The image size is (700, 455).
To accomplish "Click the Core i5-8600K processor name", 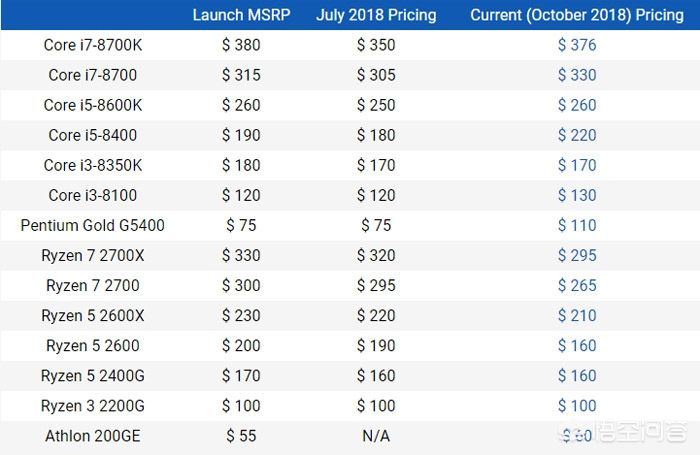I will pyautogui.click(x=93, y=105).
